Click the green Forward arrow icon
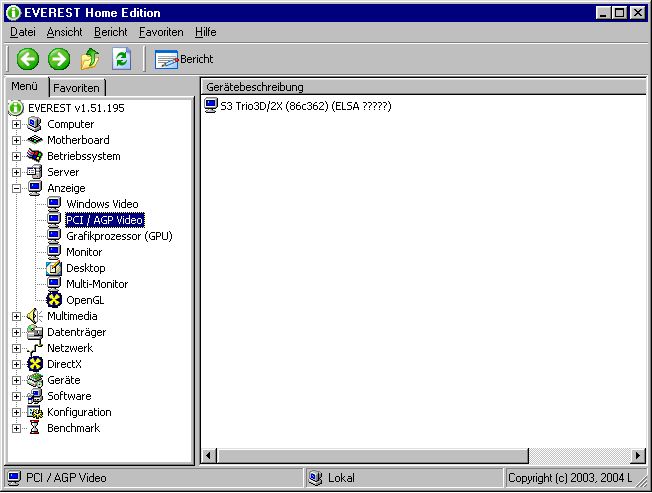 tap(59, 59)
